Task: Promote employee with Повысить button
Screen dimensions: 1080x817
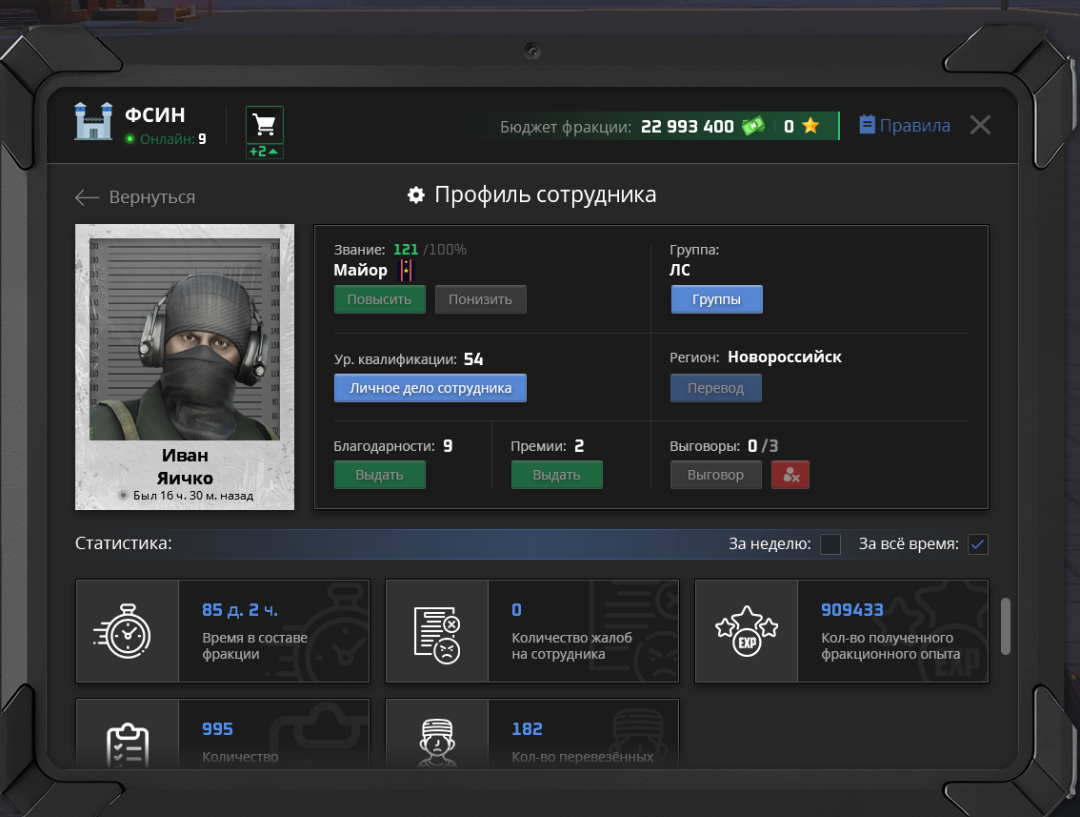Action: 379,299
